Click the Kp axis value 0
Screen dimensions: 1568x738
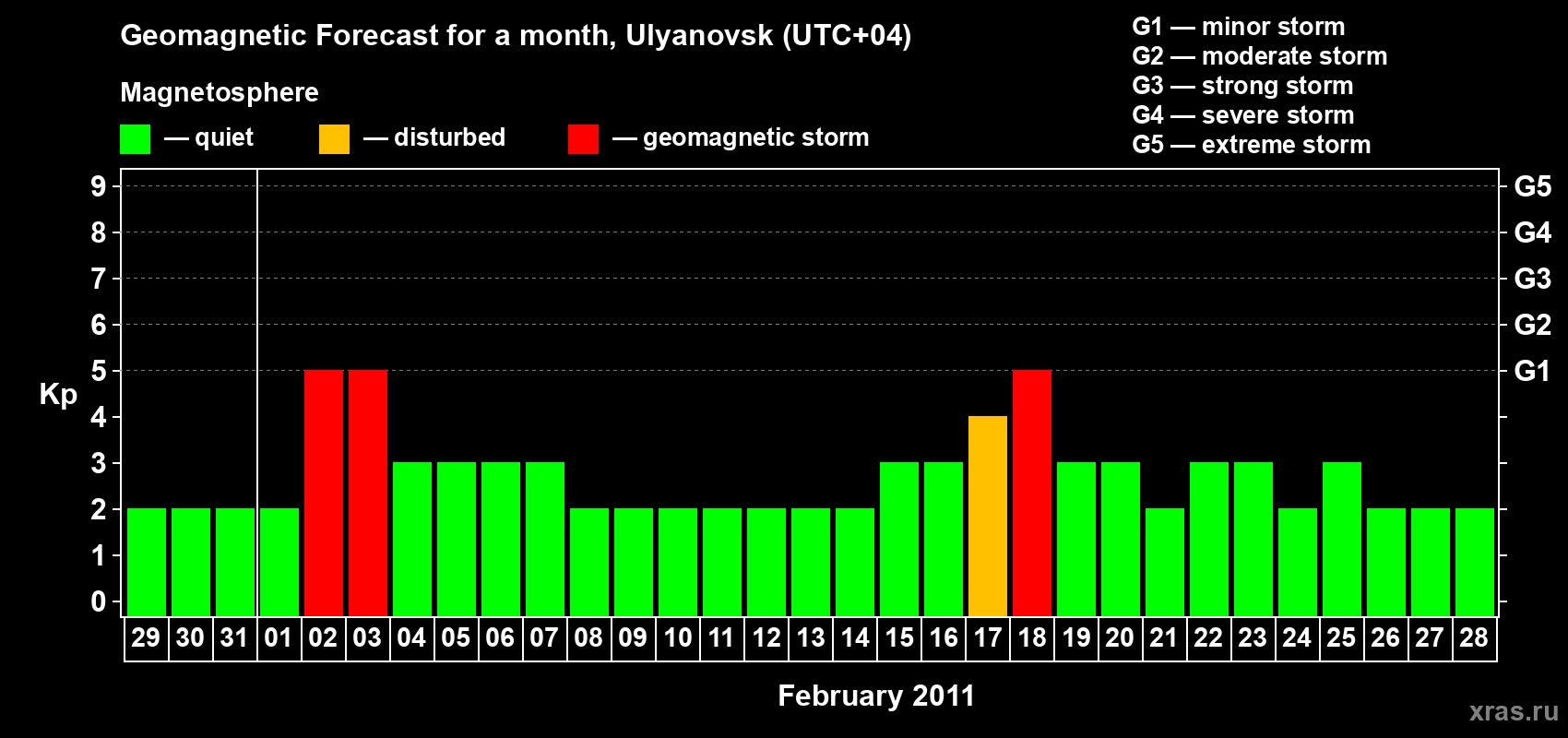point(99,601)
